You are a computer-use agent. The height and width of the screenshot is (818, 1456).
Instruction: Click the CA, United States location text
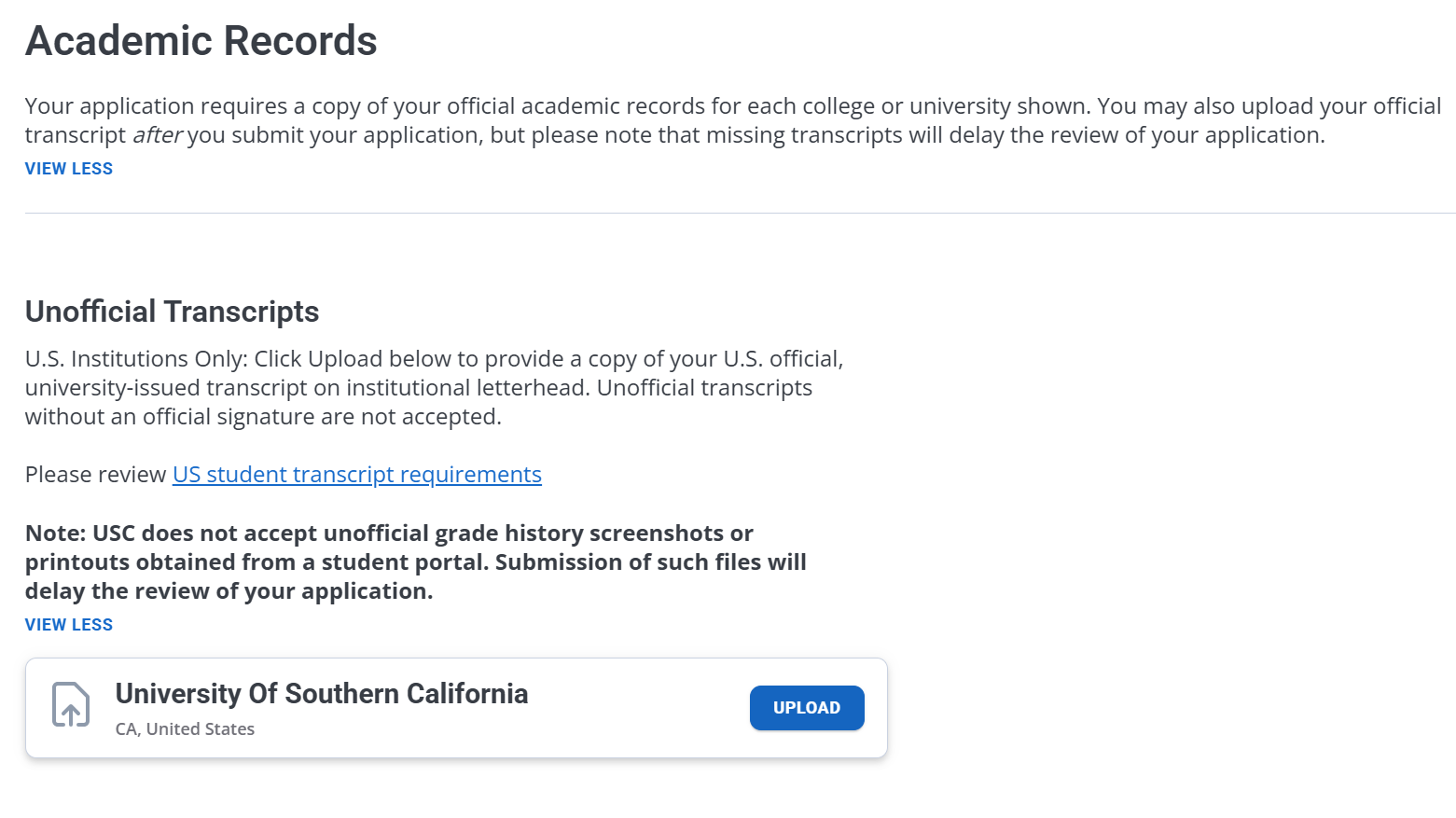(185, 729)
